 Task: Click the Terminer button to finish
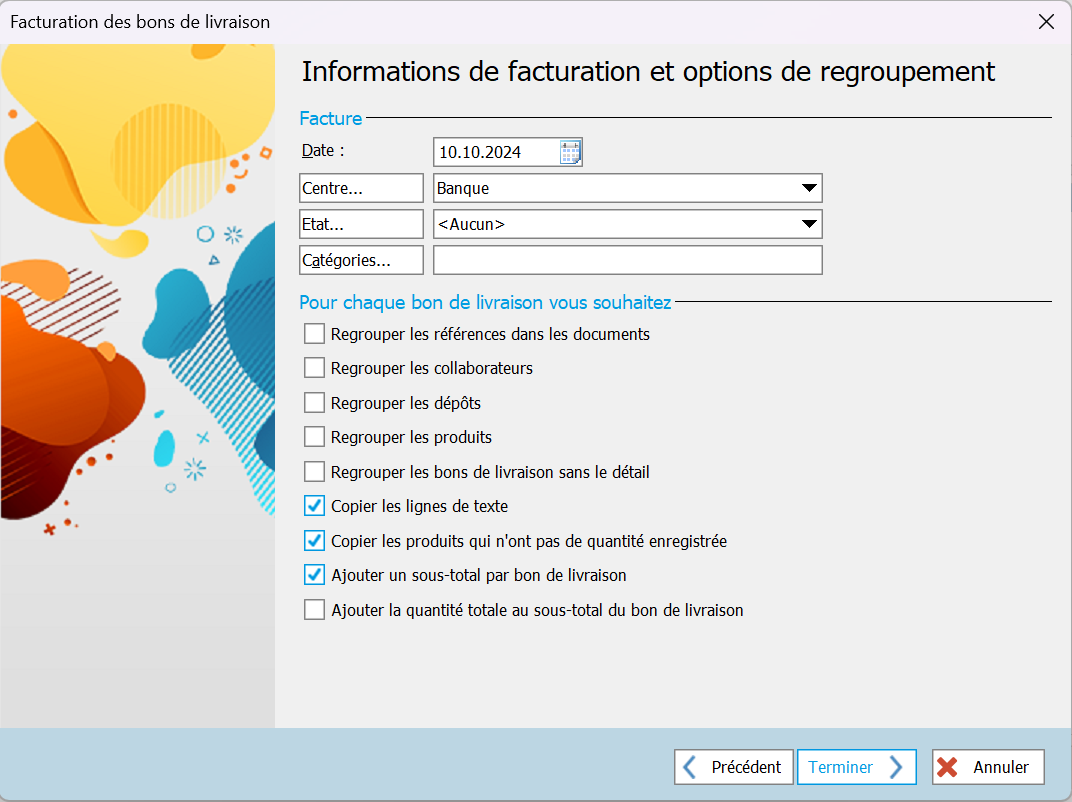point(857,767)
